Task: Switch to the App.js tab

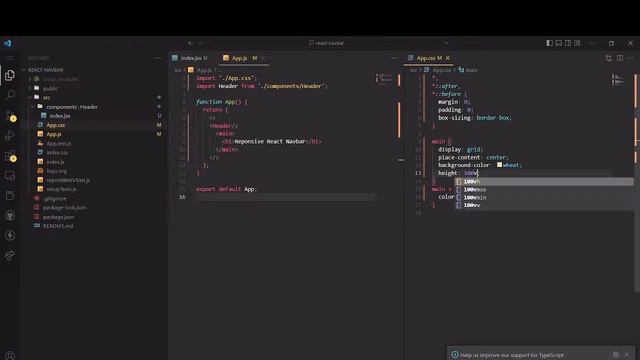Action: click(241, 58)
